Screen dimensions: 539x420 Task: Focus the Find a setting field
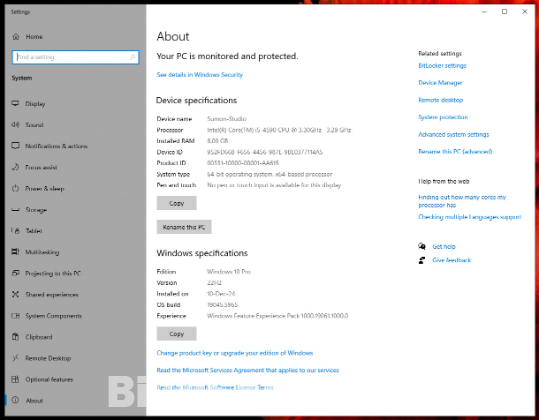point(76,57)
